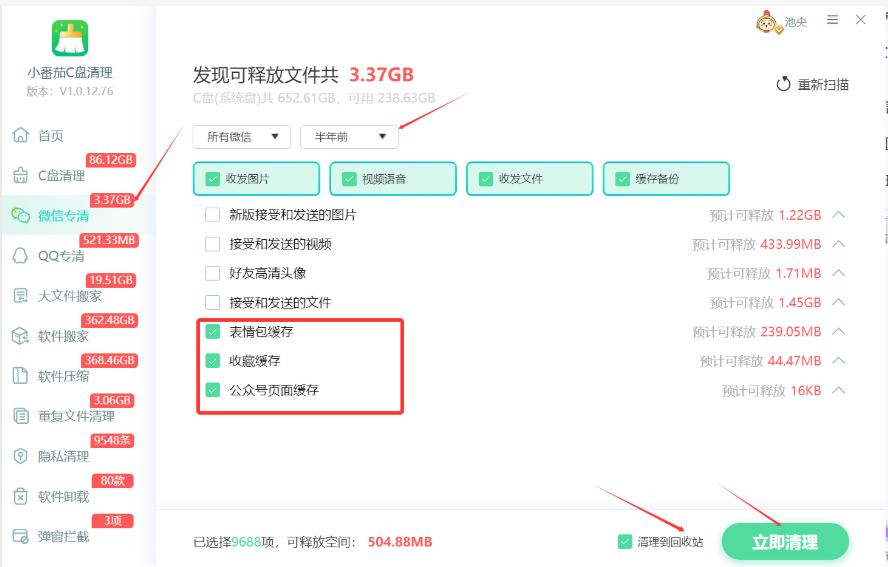Open the 半年前 time dropdown
Viewport: 888px width, 567px height.
pos(349,137)
